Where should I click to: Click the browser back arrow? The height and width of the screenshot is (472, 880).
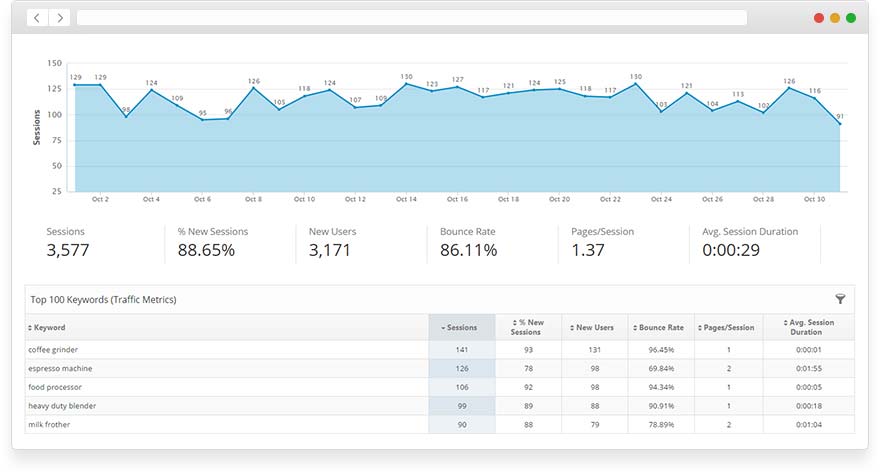pyautogui.click(x=38, y=18)
